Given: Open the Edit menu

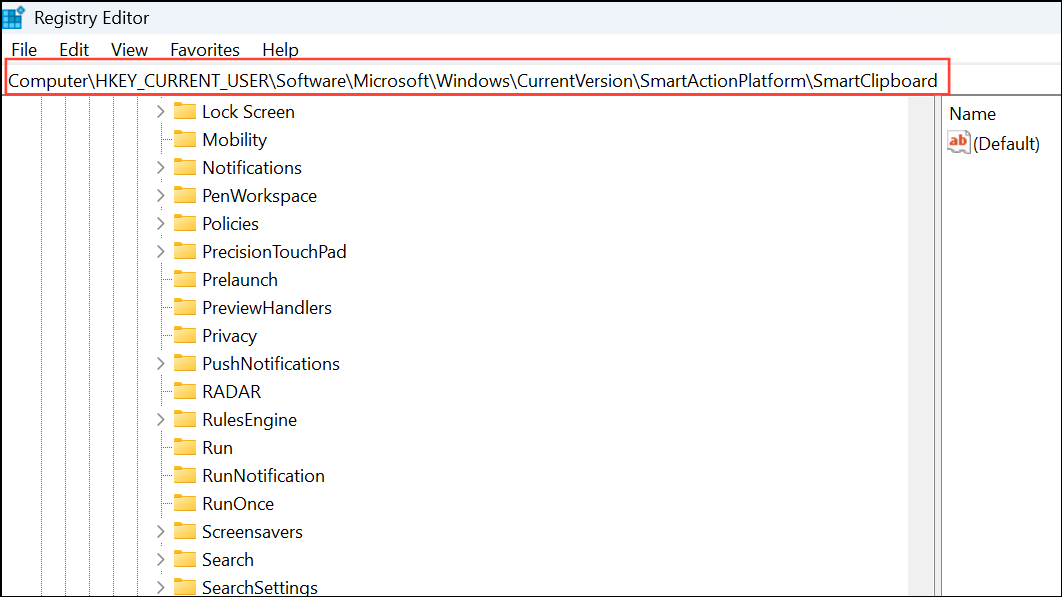Looking at the screenshot, I should 74,49.
